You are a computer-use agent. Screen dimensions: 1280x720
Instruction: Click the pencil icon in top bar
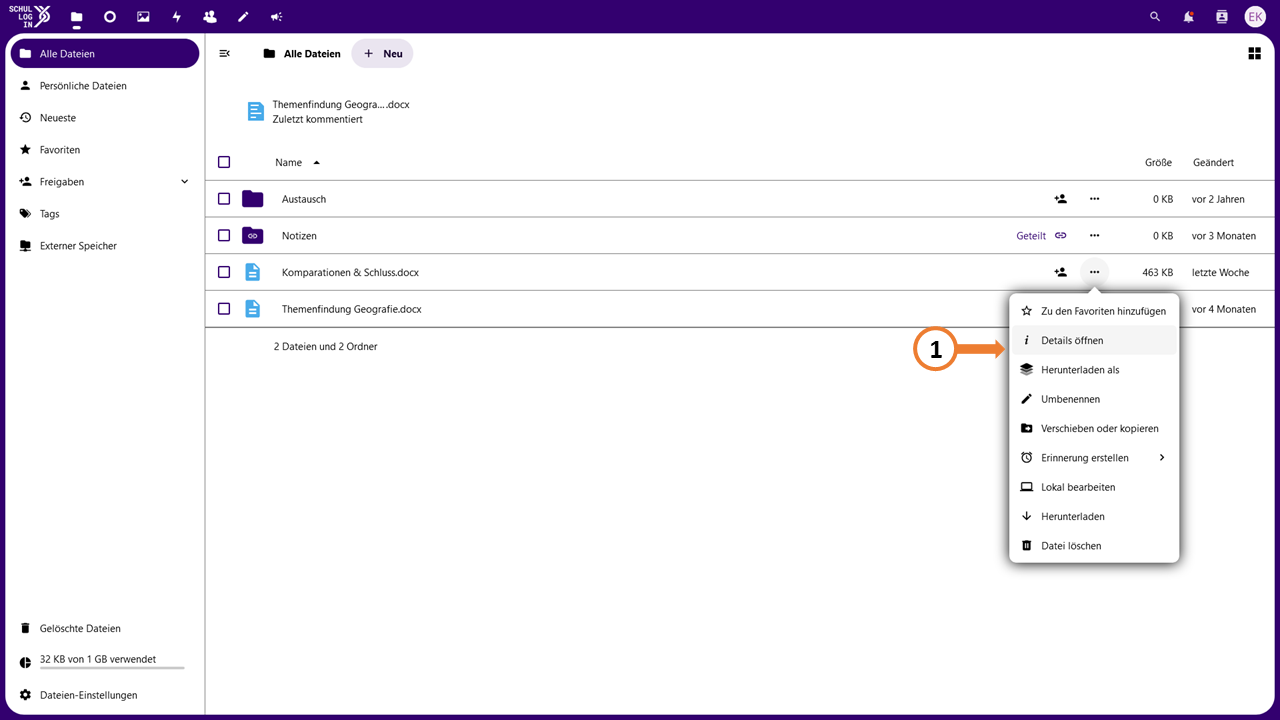(x=243, y=17)
